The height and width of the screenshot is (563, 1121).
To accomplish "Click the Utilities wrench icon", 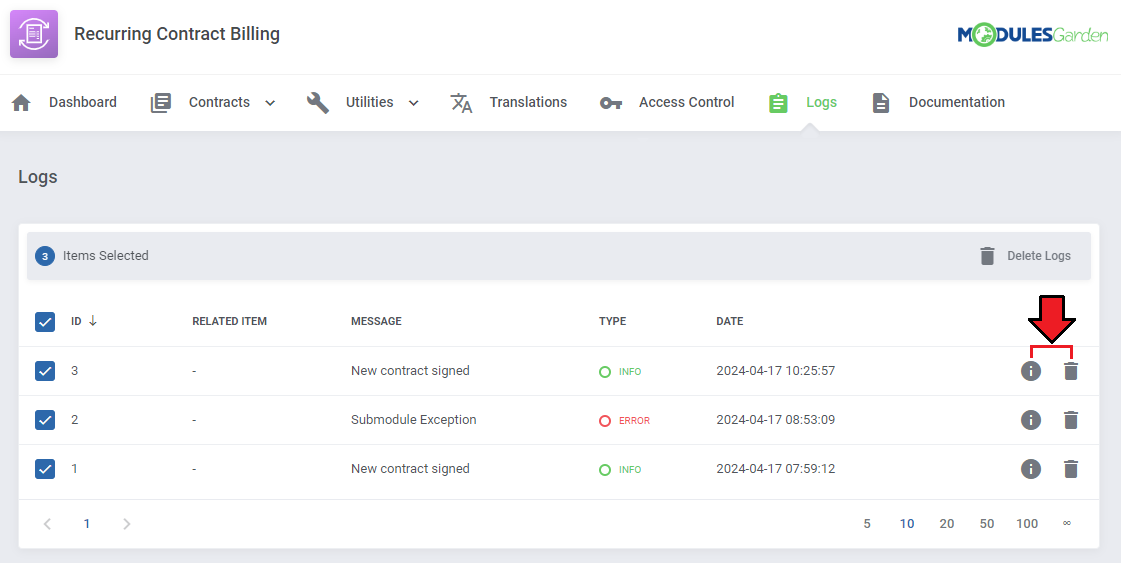I will point(318,102).
